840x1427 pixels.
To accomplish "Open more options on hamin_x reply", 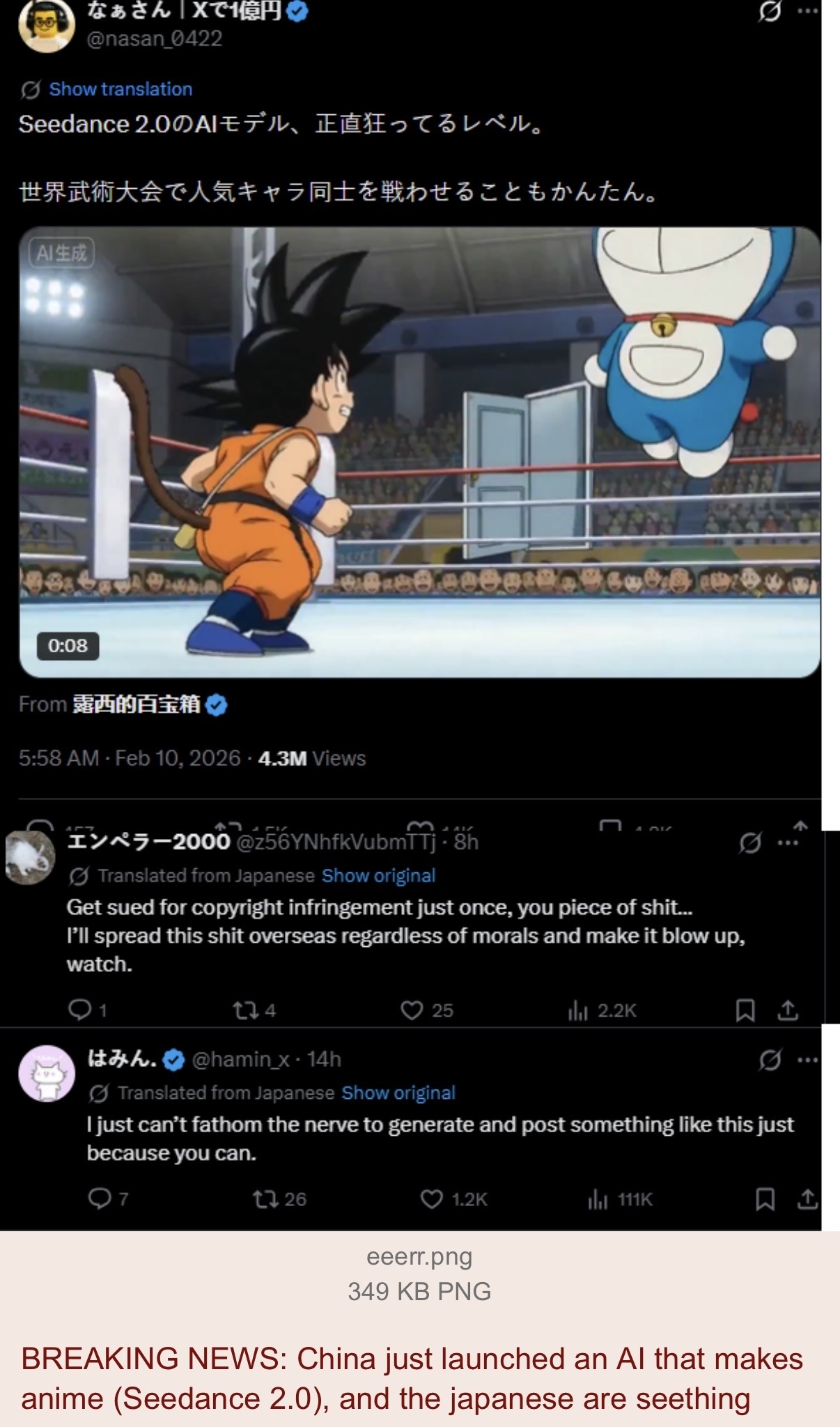I will pyautogui.click(x=808, y=1060).
